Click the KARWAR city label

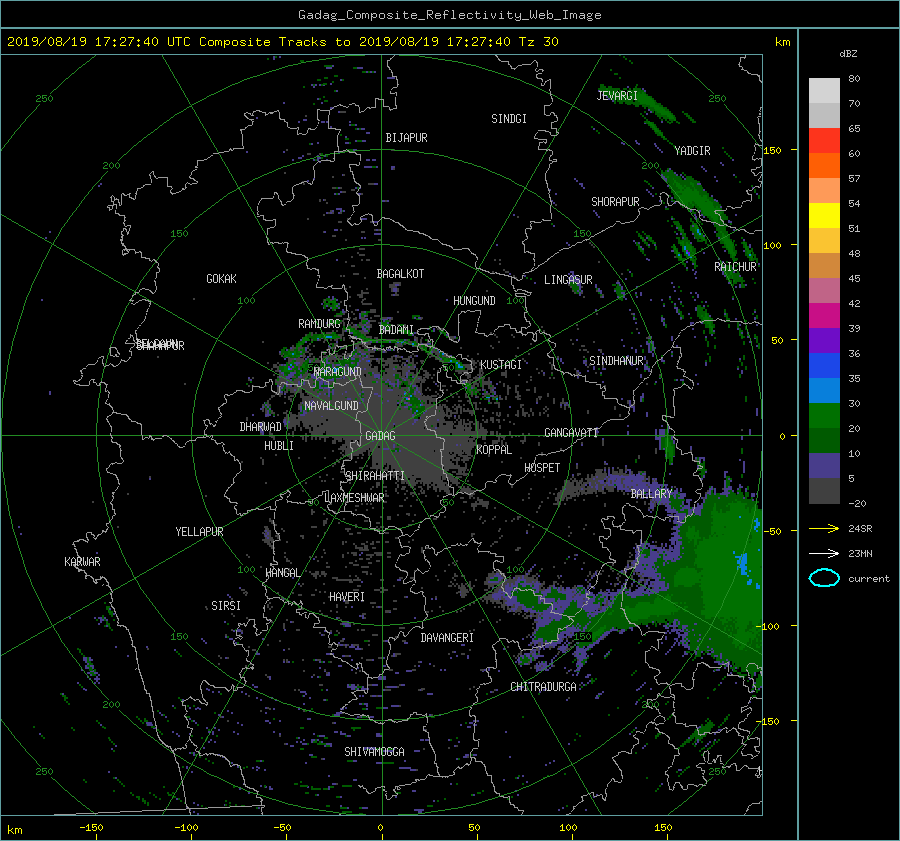coord(82,562)
